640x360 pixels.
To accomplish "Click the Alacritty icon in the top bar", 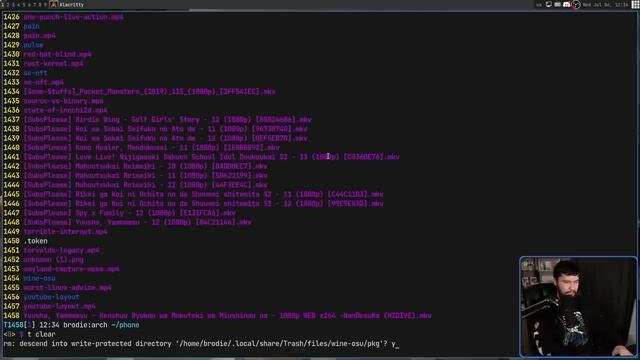I will pyautogui.click(x=53, y=4).
